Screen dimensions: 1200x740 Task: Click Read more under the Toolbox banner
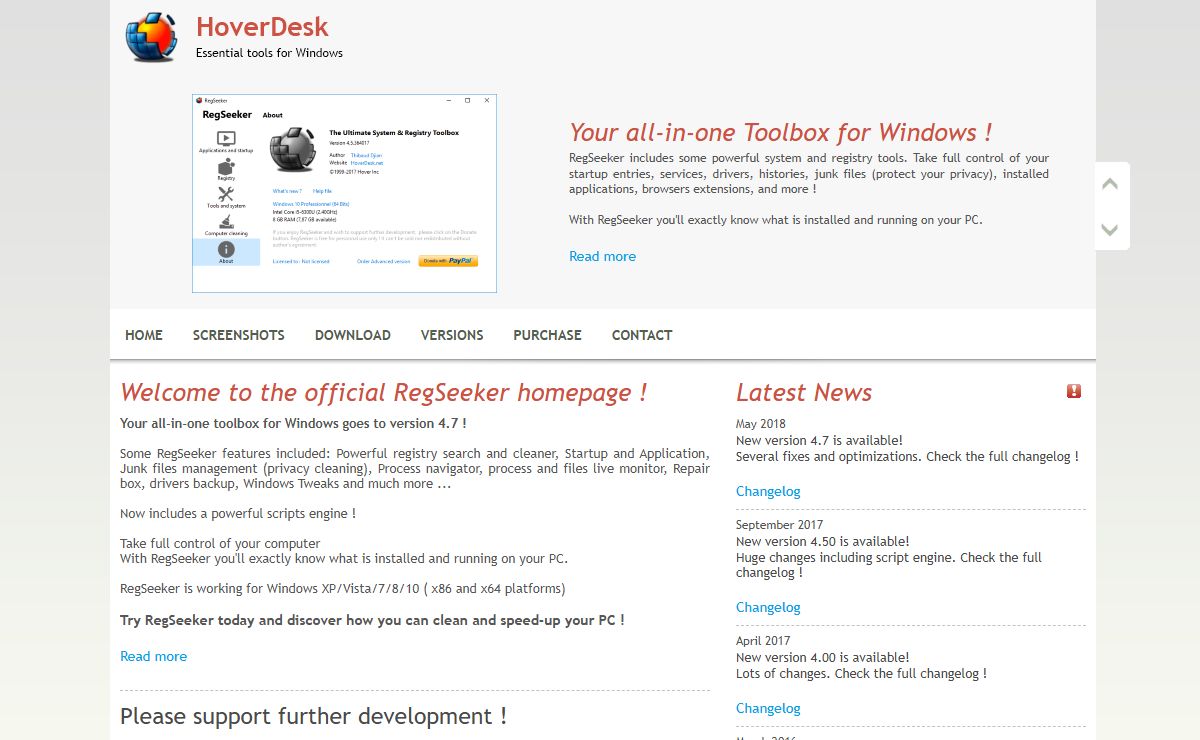coord(602,256)
